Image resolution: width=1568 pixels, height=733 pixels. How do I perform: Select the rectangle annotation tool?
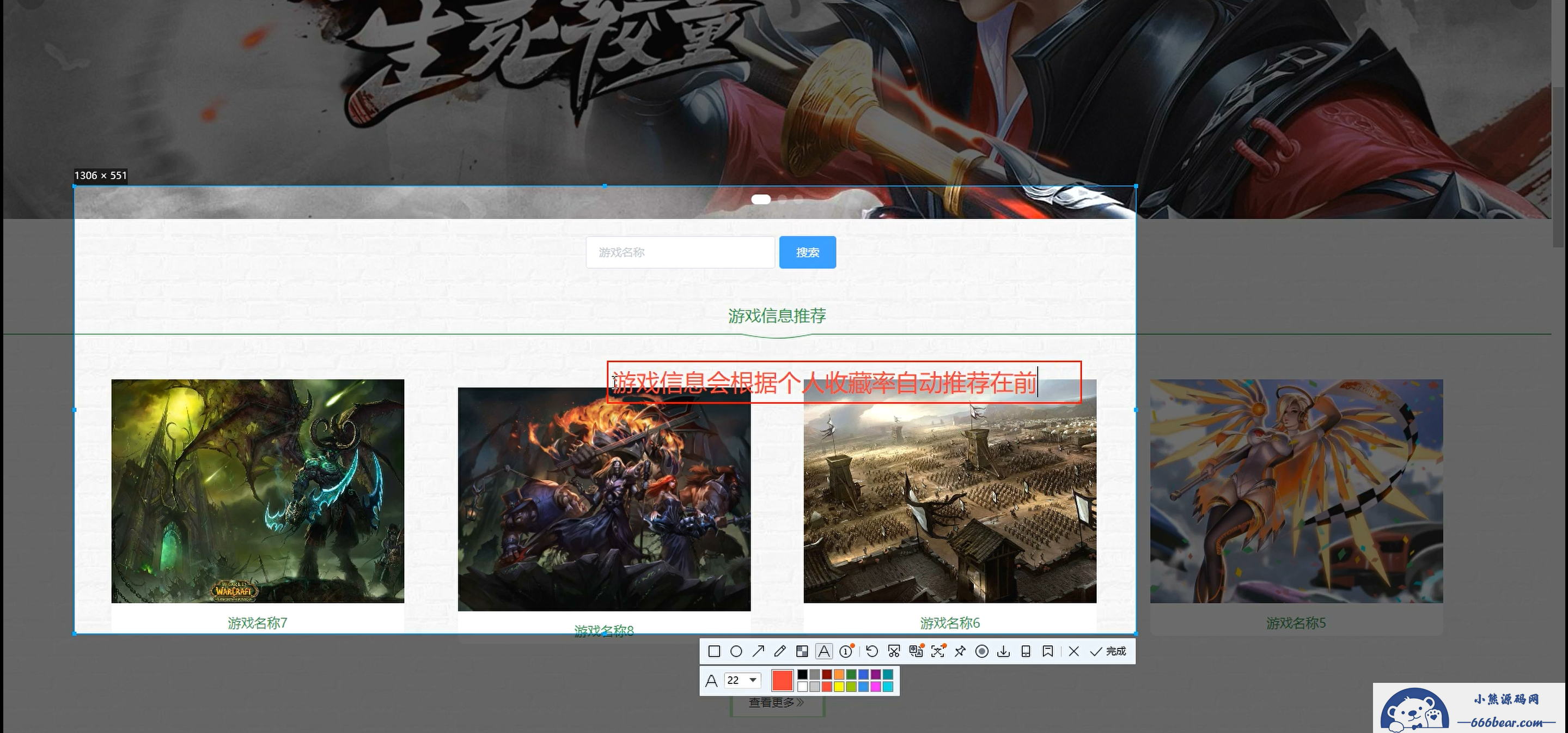(x=715, y=651)
